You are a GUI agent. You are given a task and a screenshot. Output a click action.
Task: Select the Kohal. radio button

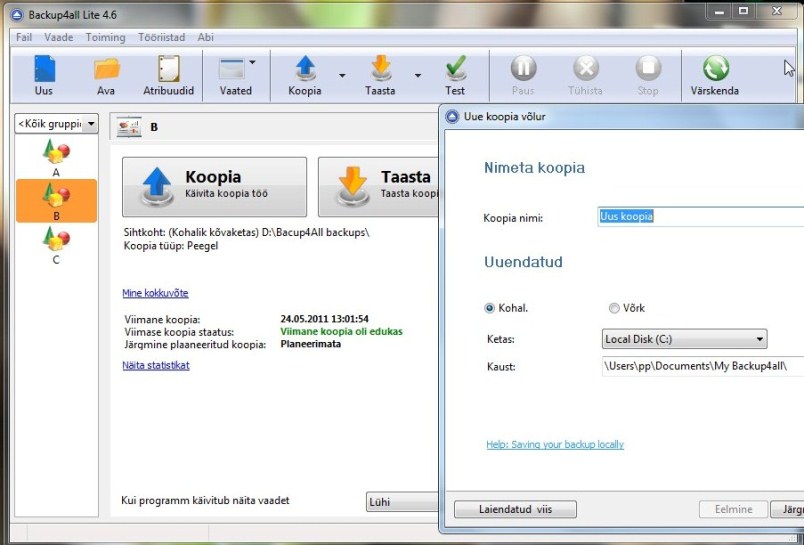pos(489,308)
